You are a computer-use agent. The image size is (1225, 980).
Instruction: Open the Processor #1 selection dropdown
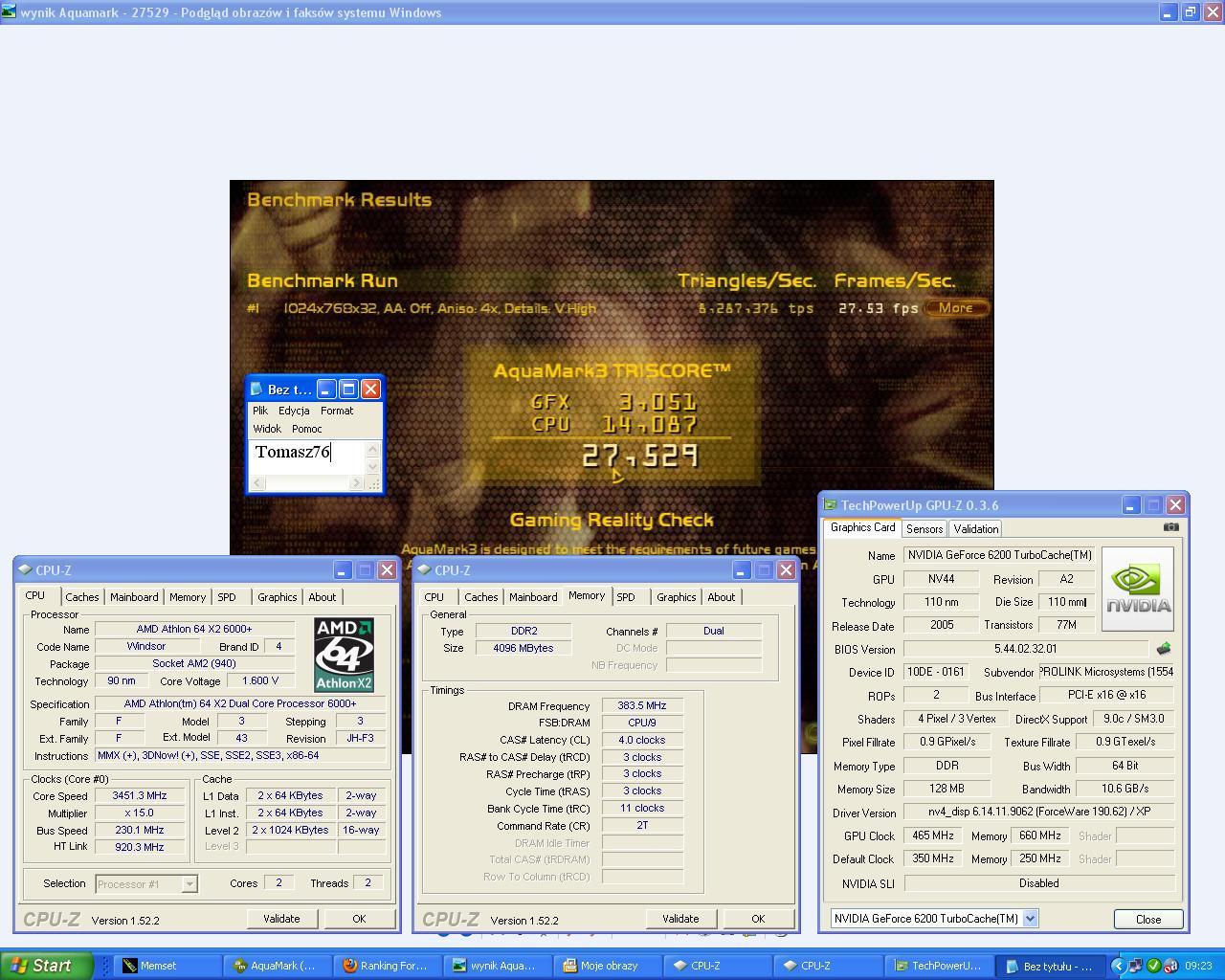click(x=189, y=883)
